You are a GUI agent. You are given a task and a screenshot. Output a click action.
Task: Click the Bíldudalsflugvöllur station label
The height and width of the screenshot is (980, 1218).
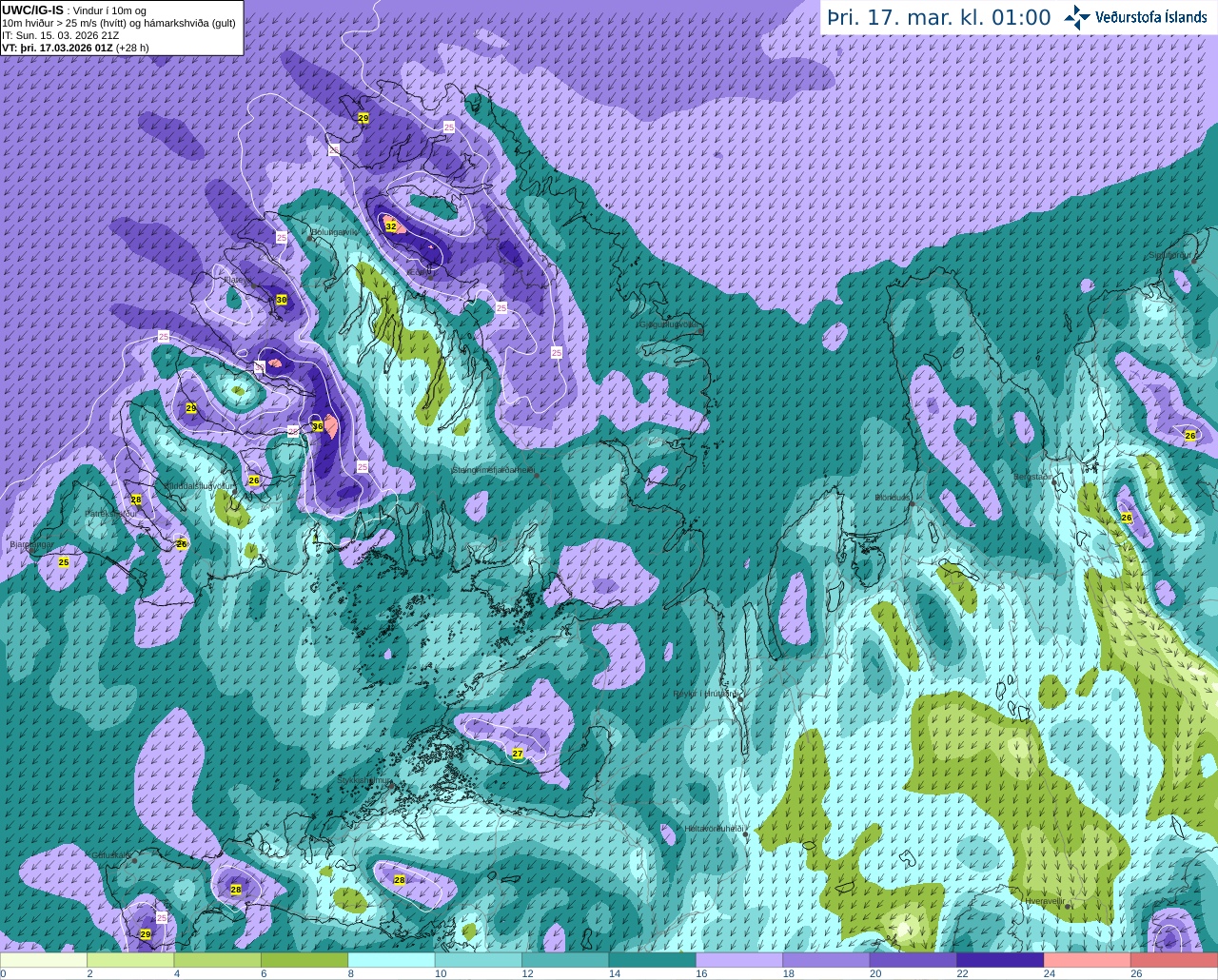point(199,485)
